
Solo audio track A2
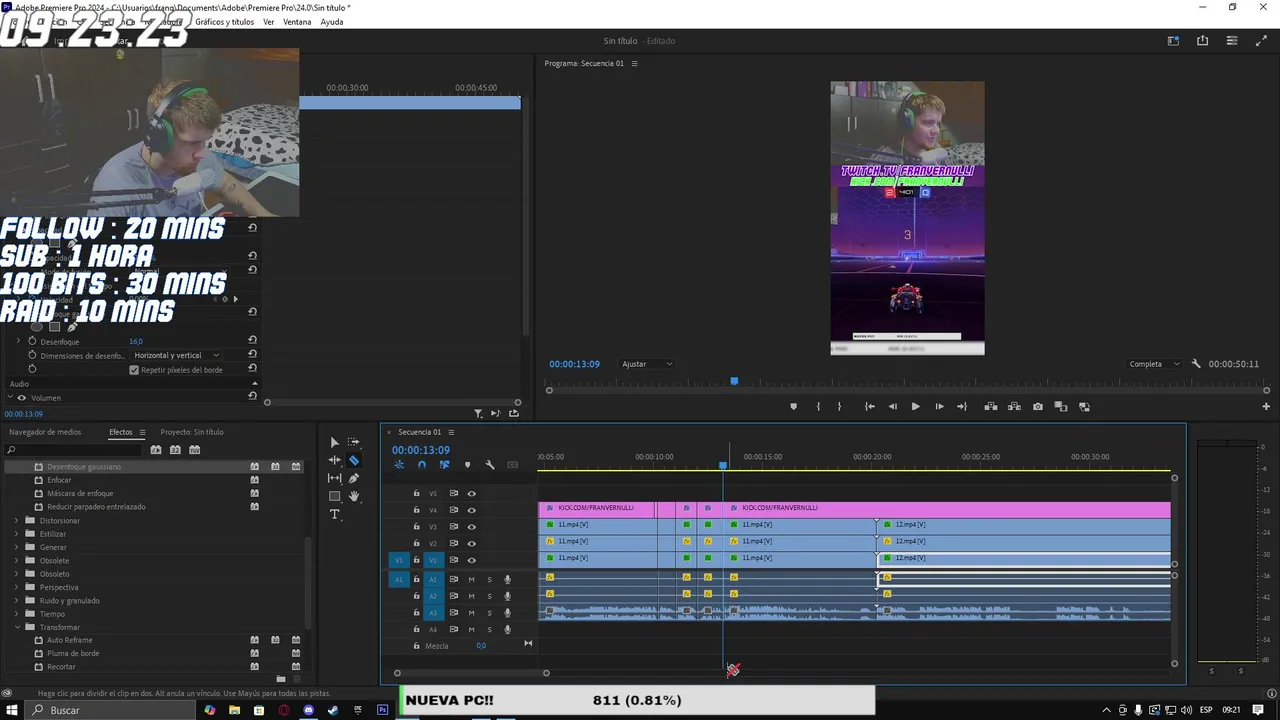(489, 596)
